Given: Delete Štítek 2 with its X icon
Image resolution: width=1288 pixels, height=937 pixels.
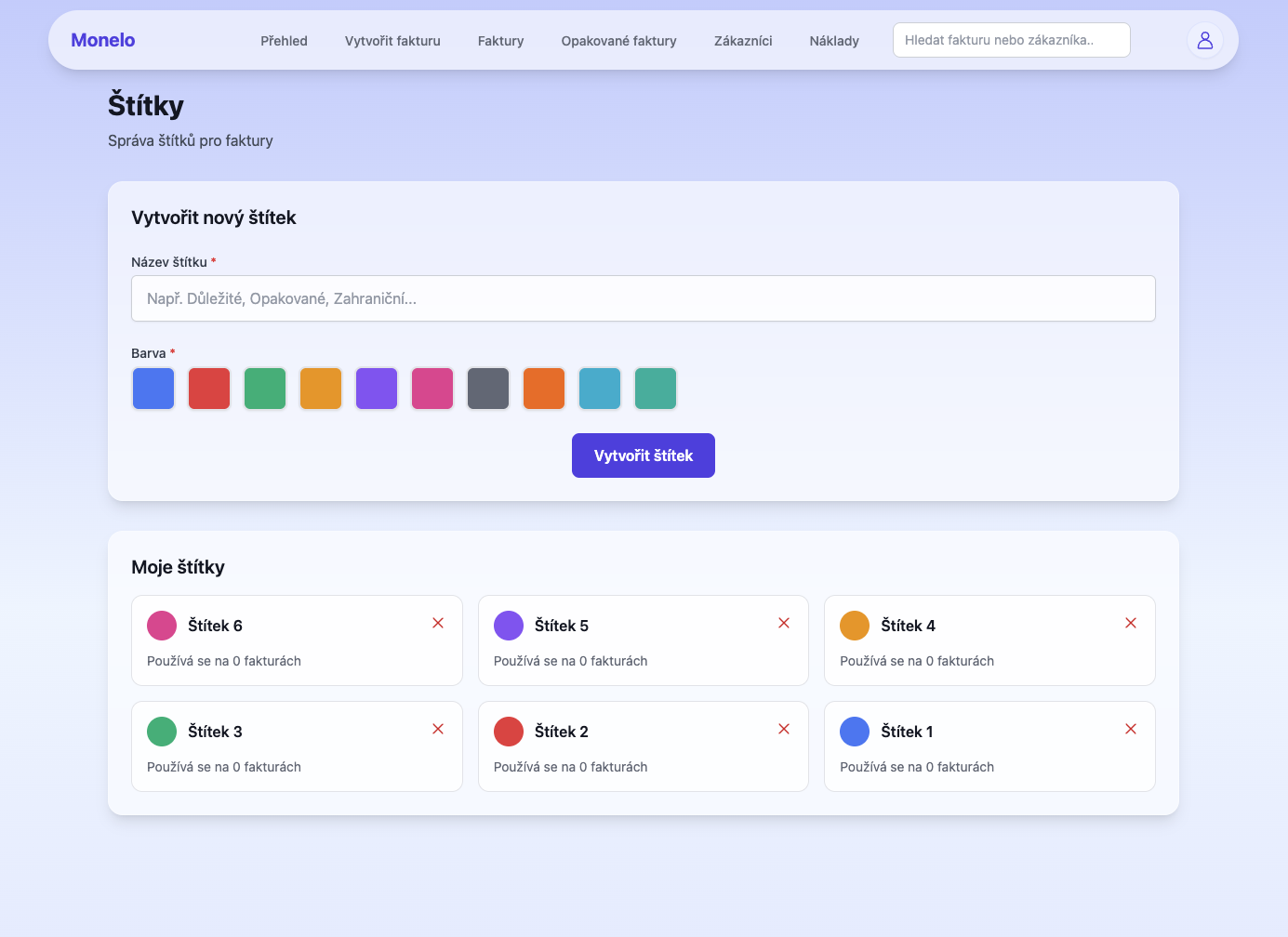Looking at the screenshot, I should [784, 729].
